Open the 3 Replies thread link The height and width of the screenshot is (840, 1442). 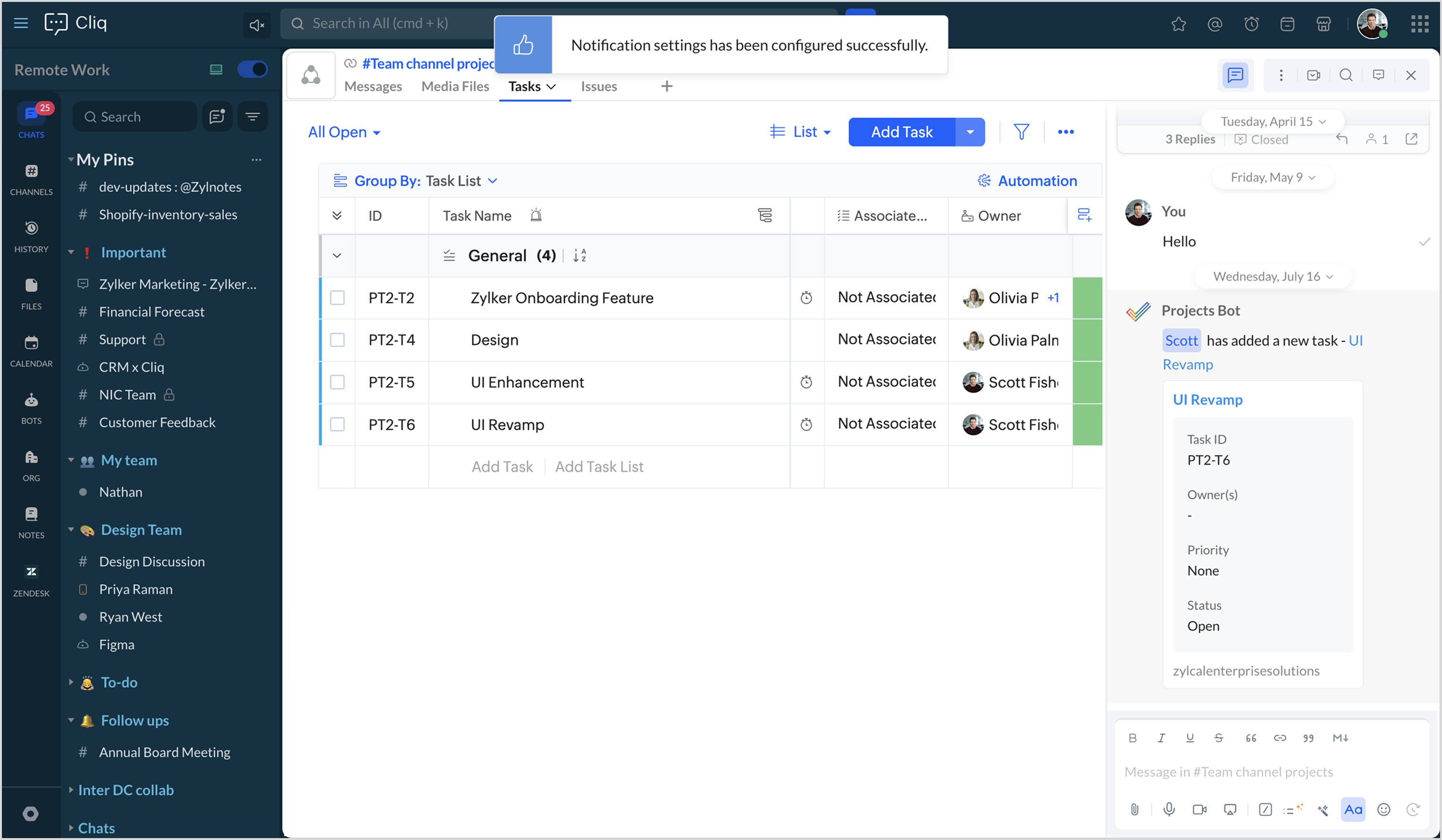point(1190,139)
